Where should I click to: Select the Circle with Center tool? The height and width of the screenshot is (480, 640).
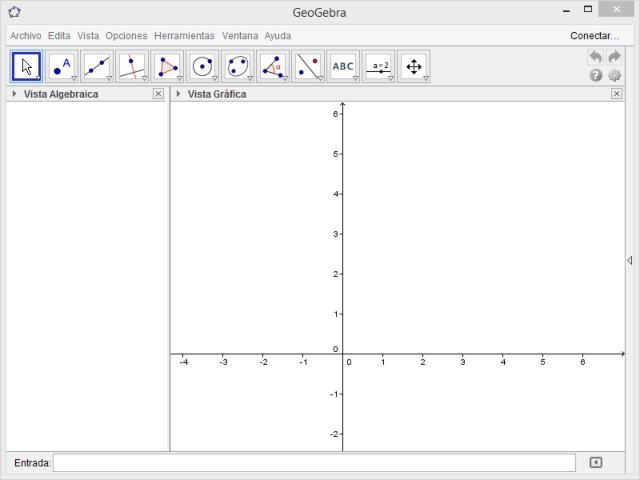202,67
